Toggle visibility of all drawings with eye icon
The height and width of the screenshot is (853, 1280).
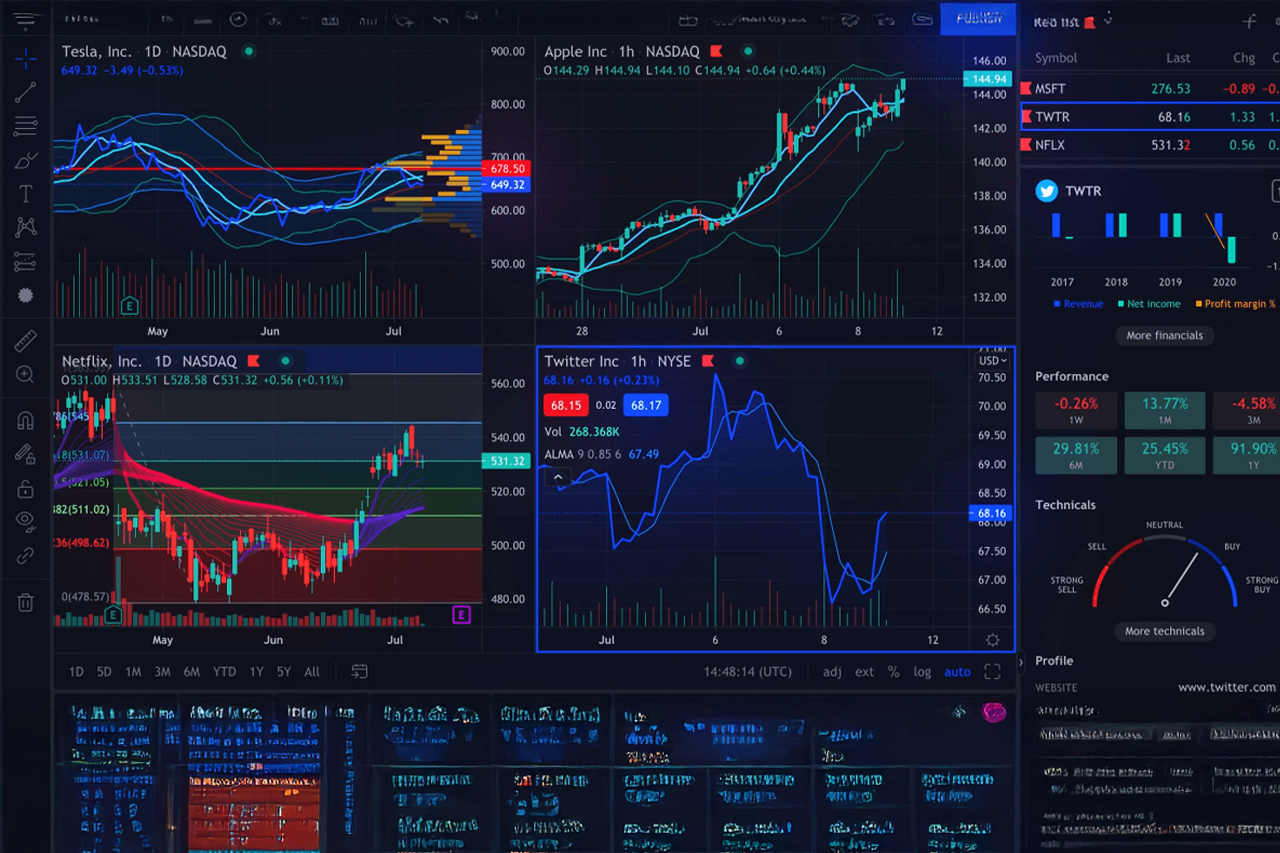(x=26, y=519)
